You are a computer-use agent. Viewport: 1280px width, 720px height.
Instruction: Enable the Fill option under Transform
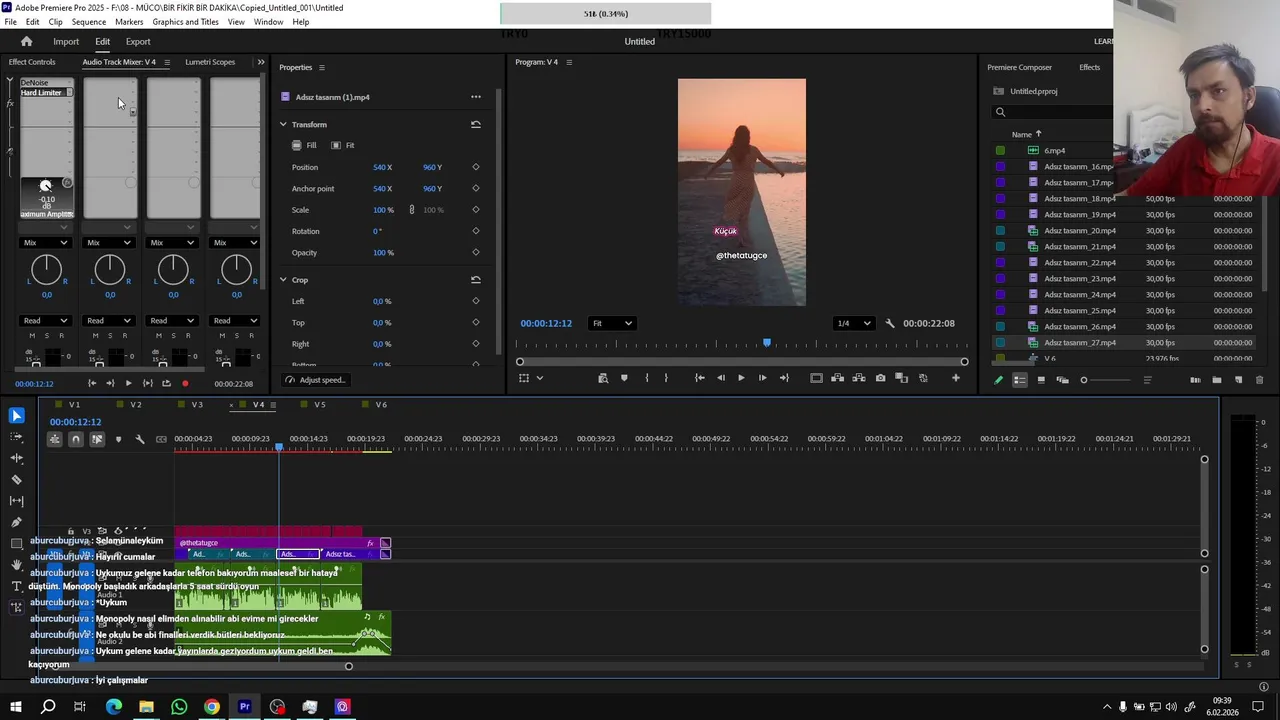click(304, 145)
